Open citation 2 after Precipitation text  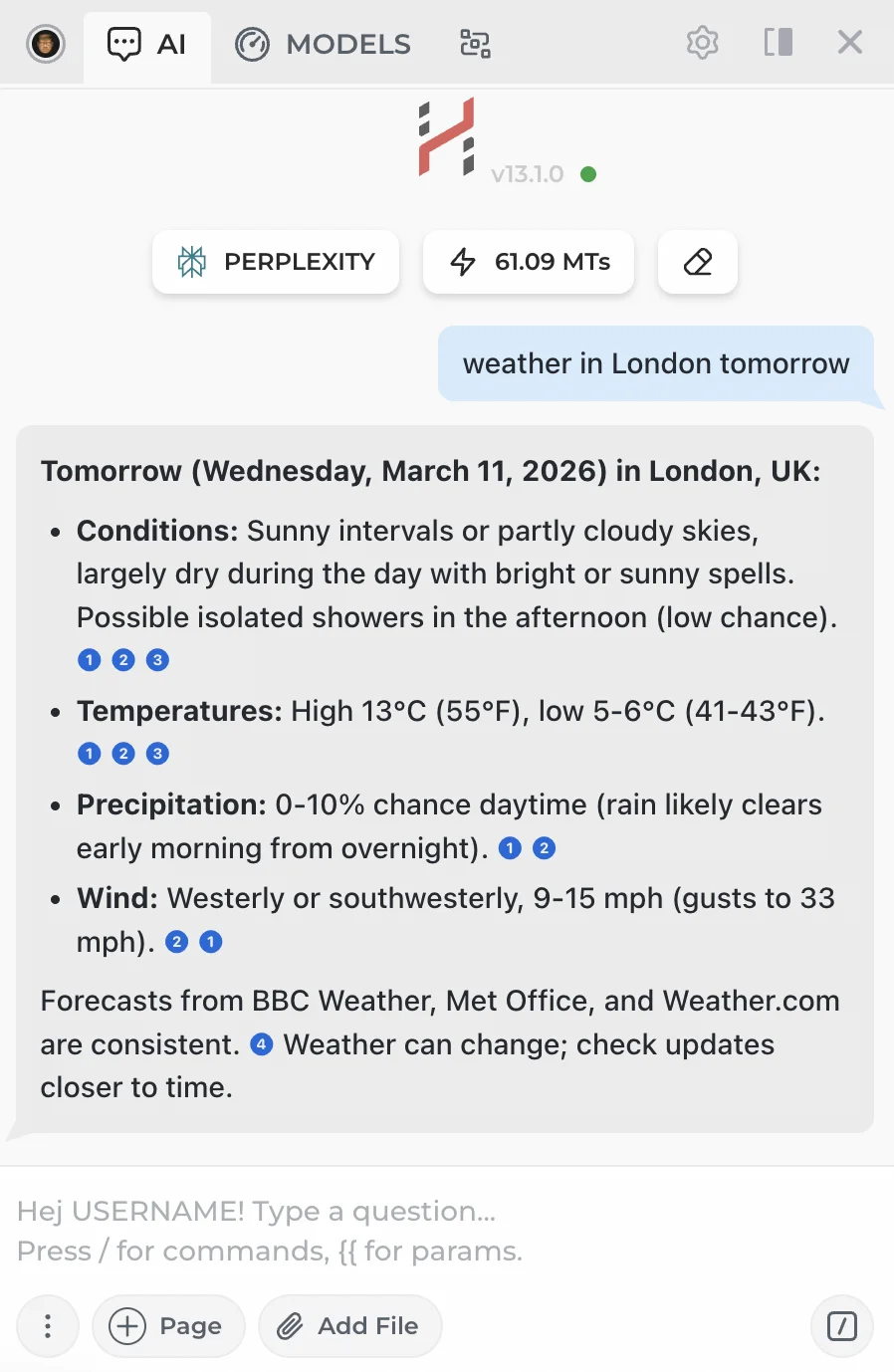[x=544, y=848]
